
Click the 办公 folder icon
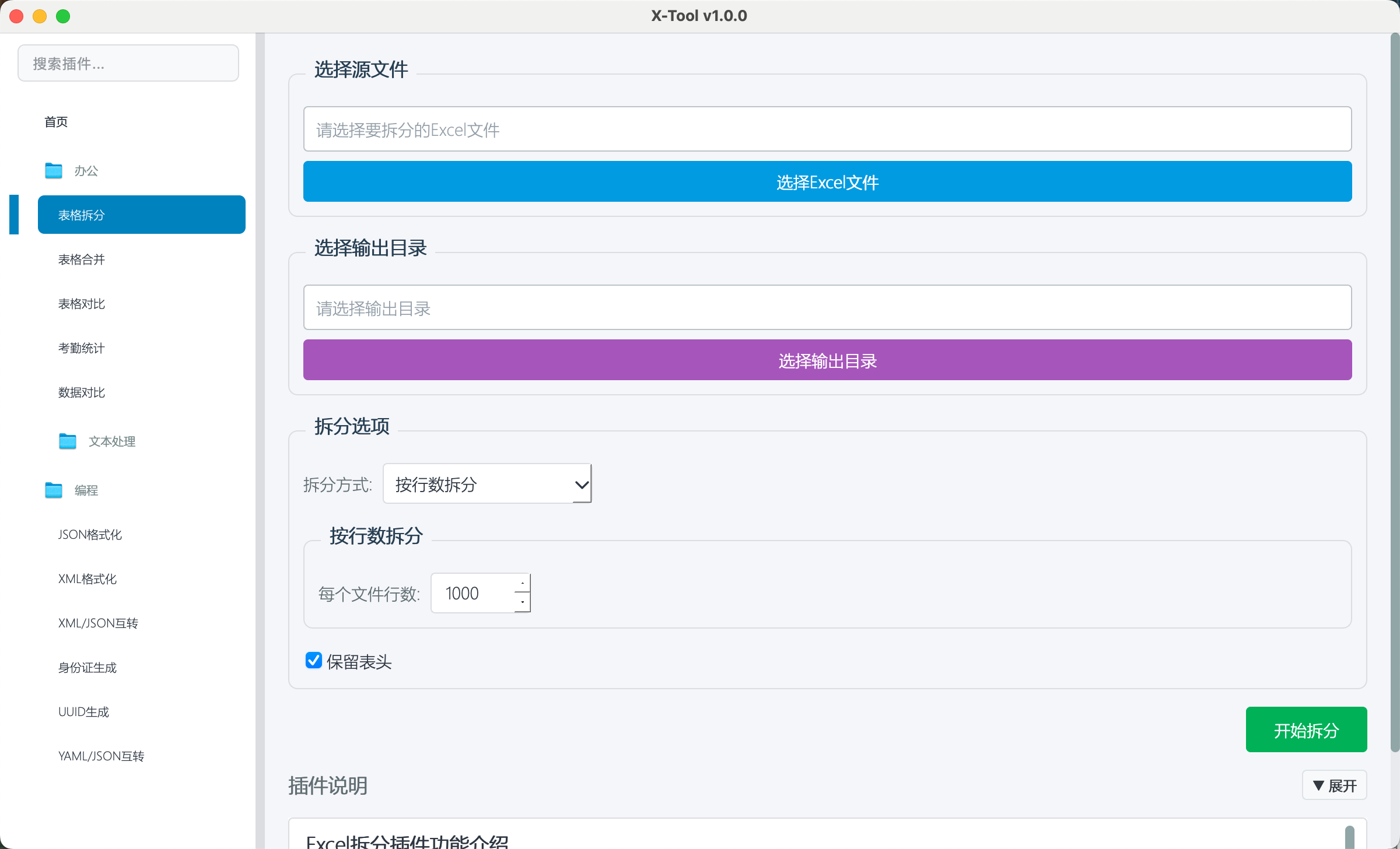(x=54, y=171)
